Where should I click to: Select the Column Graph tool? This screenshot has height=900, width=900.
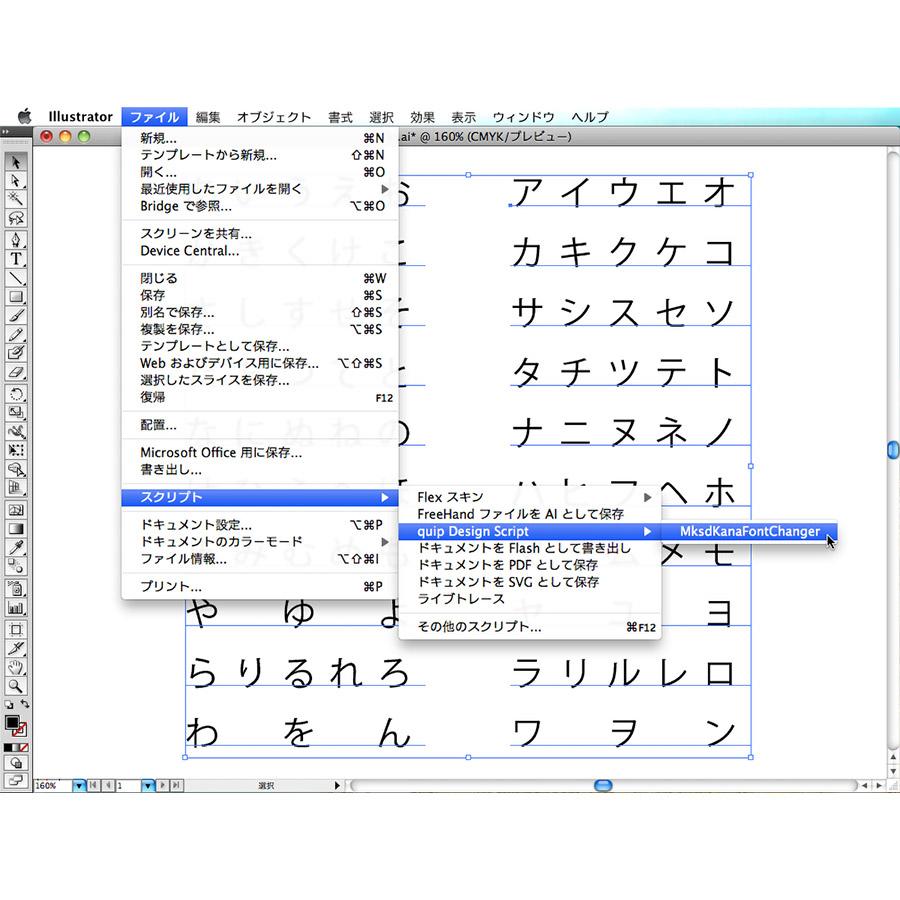[x=16, y=607]
